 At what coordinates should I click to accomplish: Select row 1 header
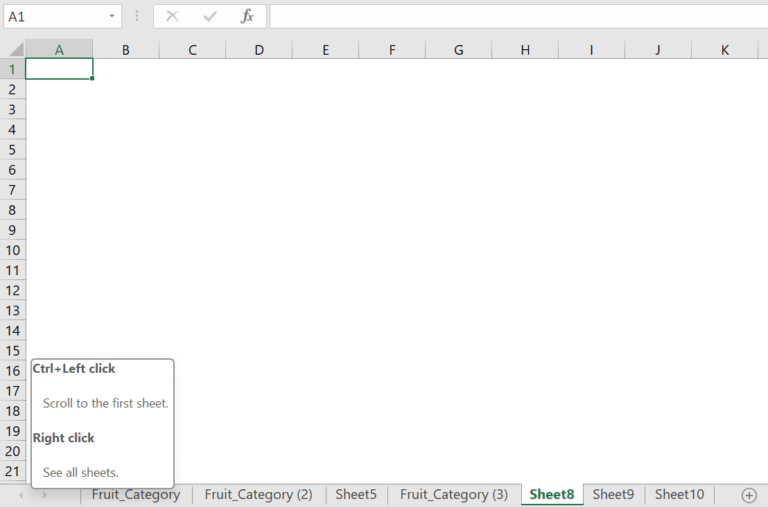pyautogui.click(x=13, y=69)
